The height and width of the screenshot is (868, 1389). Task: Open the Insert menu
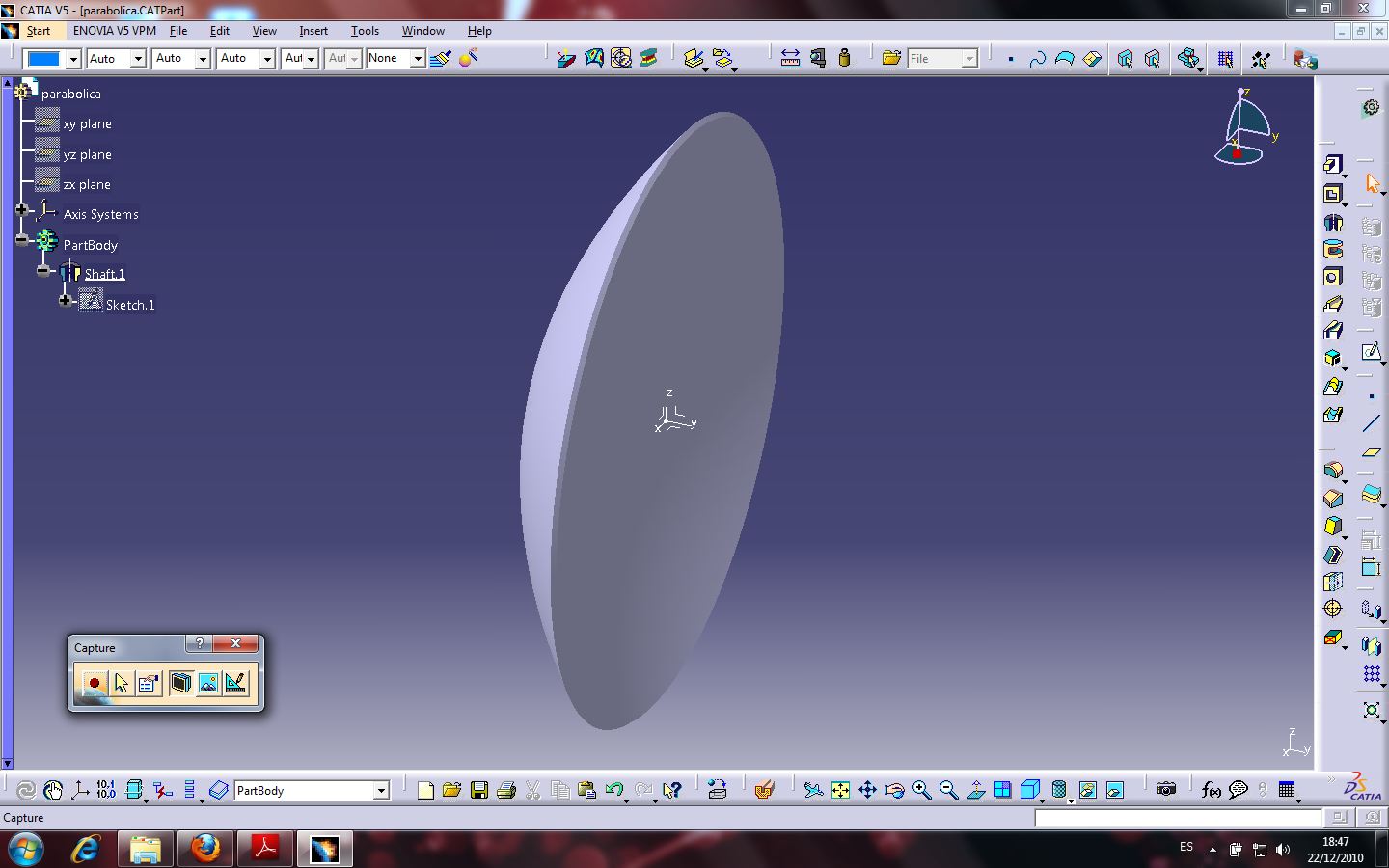tap(313, 31)
